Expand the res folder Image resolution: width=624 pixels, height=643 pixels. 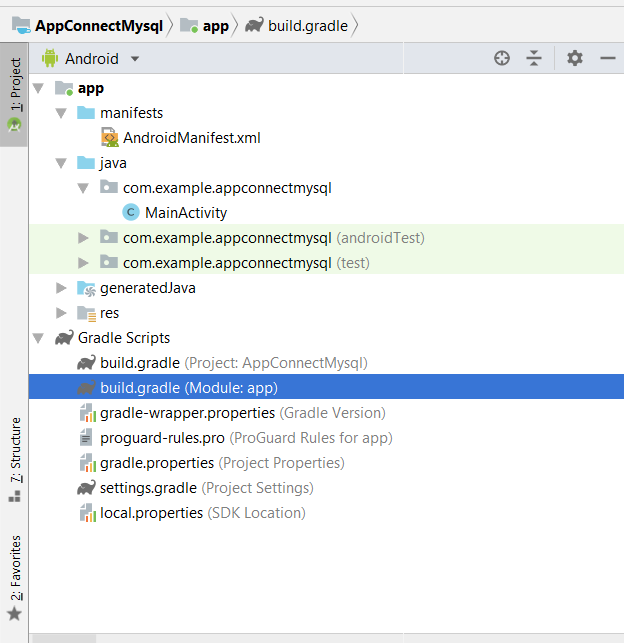pos(61,313)
